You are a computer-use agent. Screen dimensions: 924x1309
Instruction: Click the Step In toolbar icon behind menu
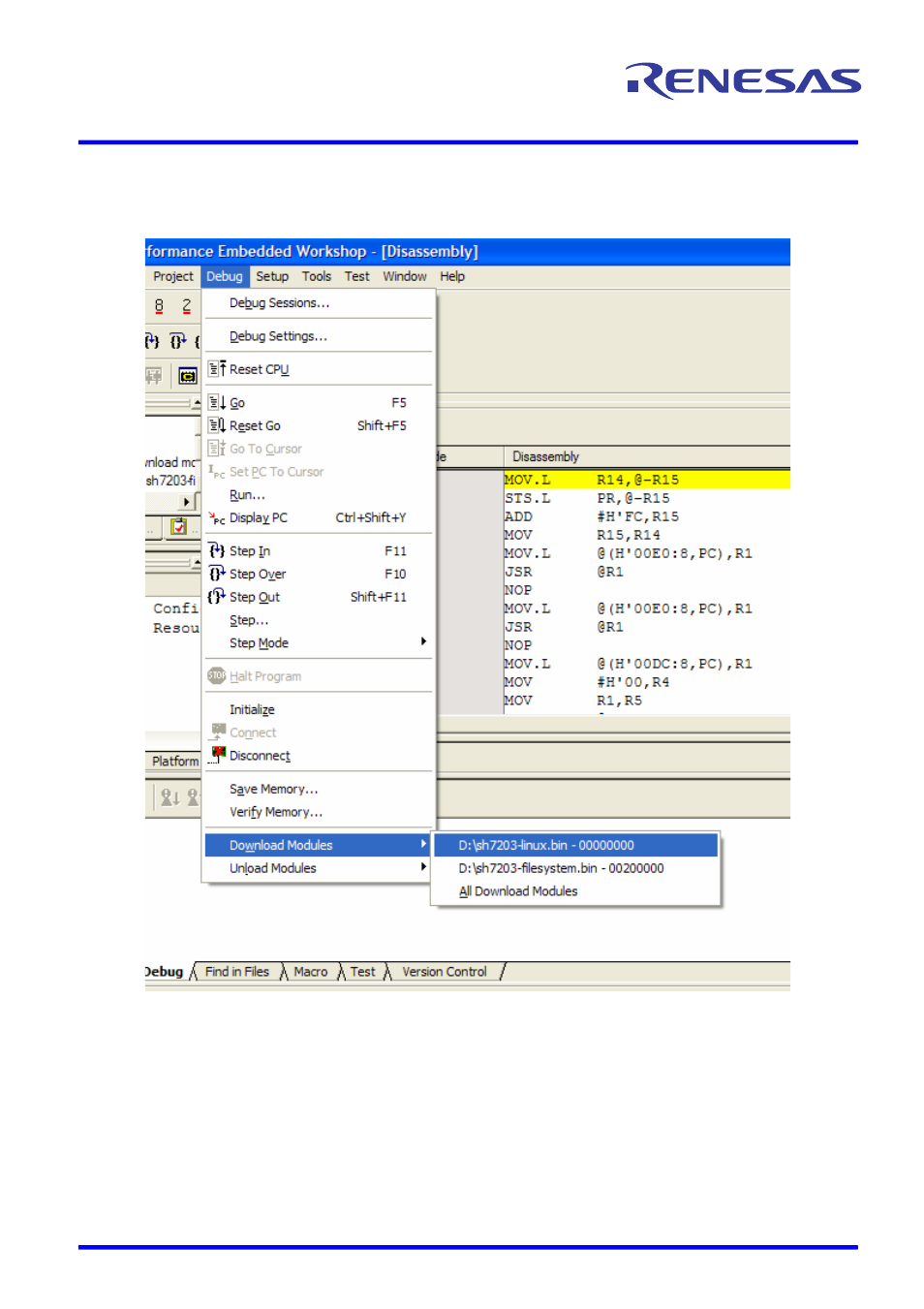pyautogui.click(x=152, y=341)
